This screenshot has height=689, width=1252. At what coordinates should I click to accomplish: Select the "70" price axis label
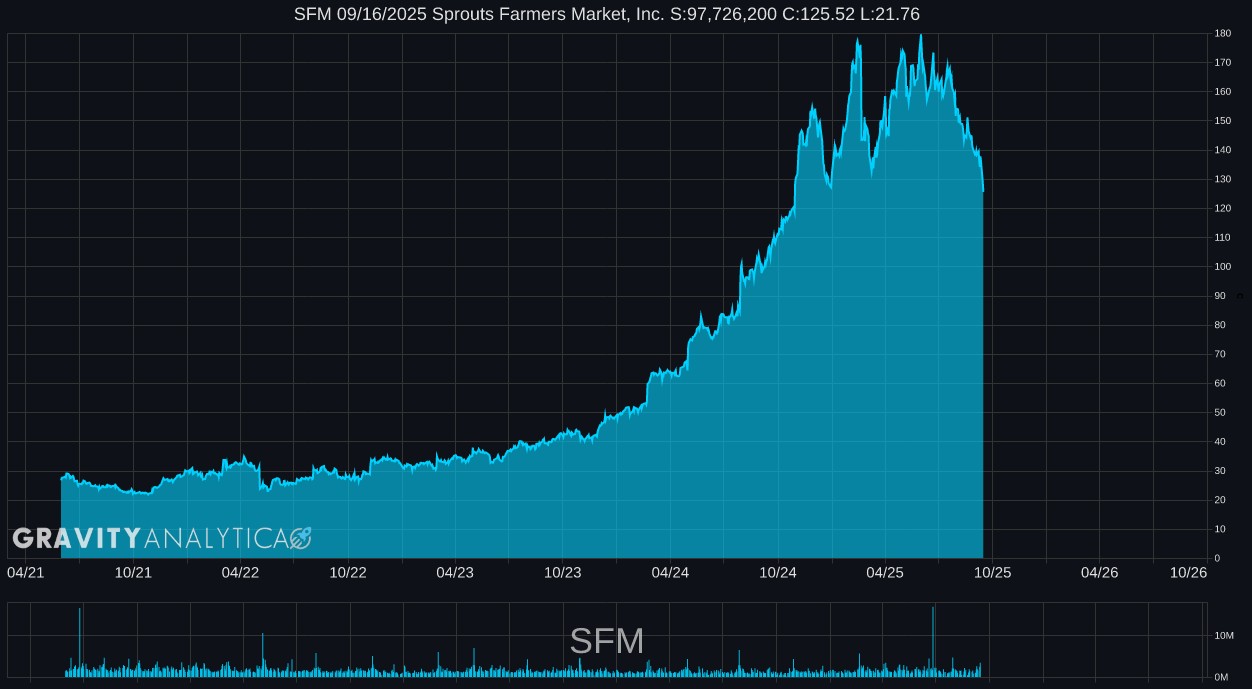coord(1220,354)
